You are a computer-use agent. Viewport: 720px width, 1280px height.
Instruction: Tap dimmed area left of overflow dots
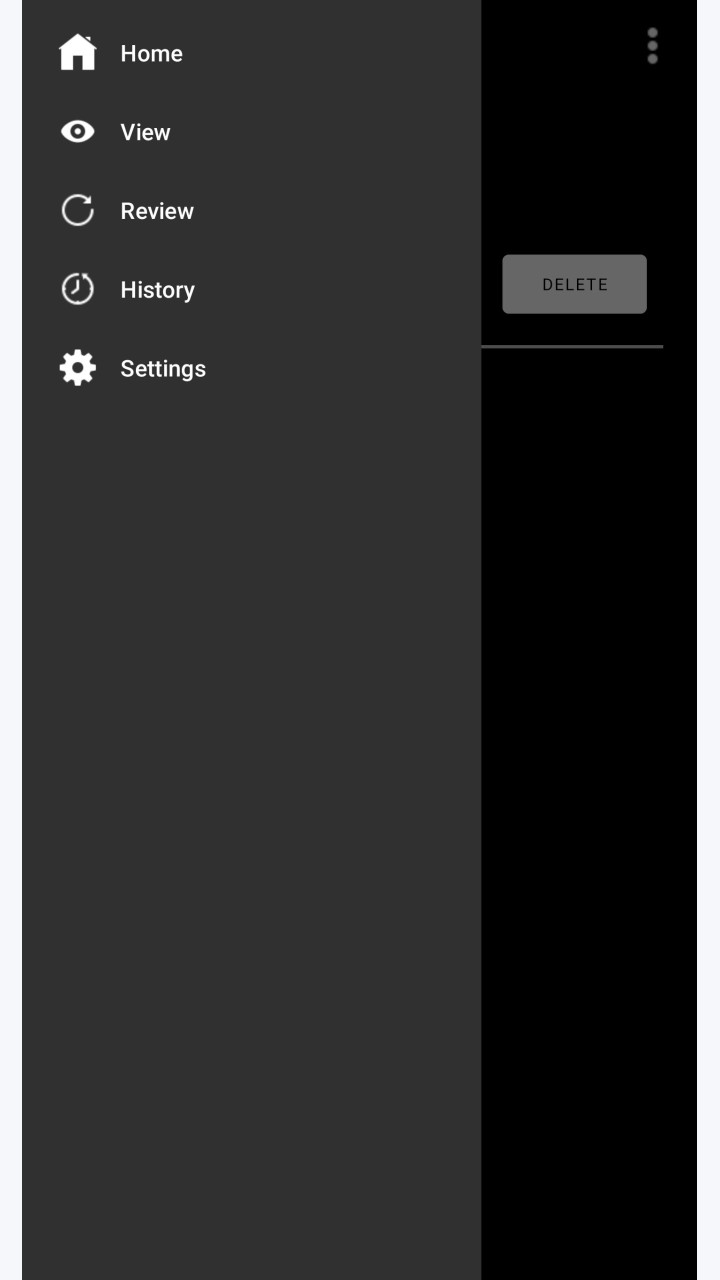pos(560,46)
